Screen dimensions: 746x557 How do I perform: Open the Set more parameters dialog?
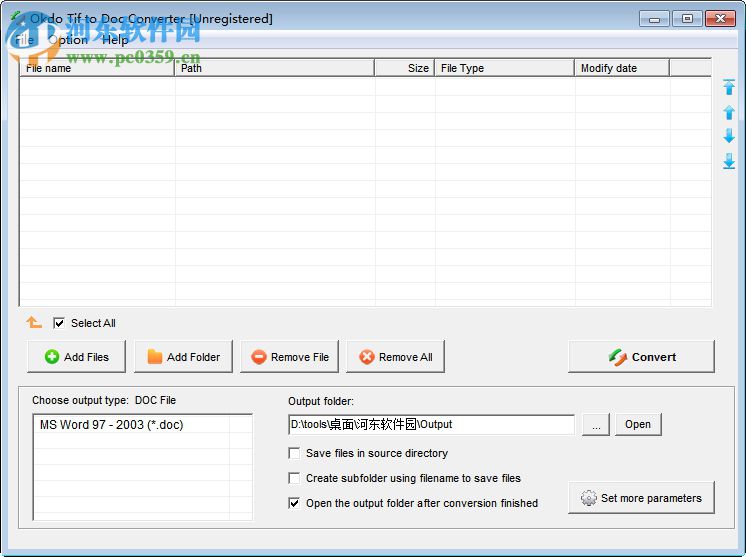pyautogui.click(x=641, y=498)
